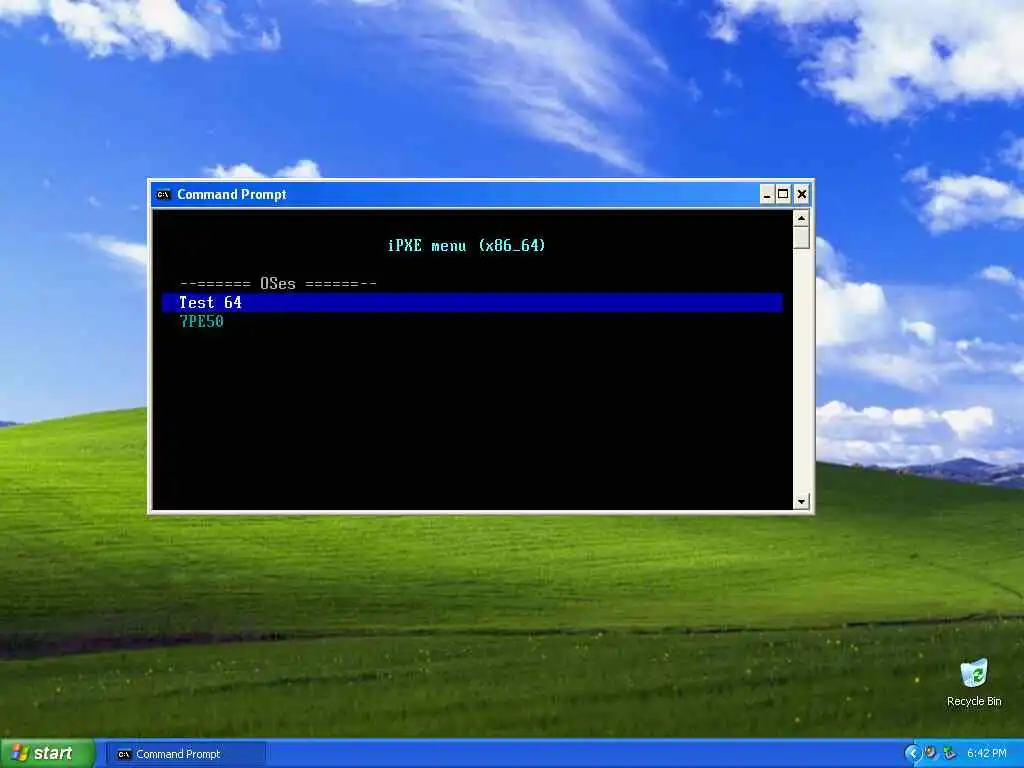Show hidden tray icons with the arrow
Image resolution: width=1024 pixels, height=768 pixels.
coord(912,754)
